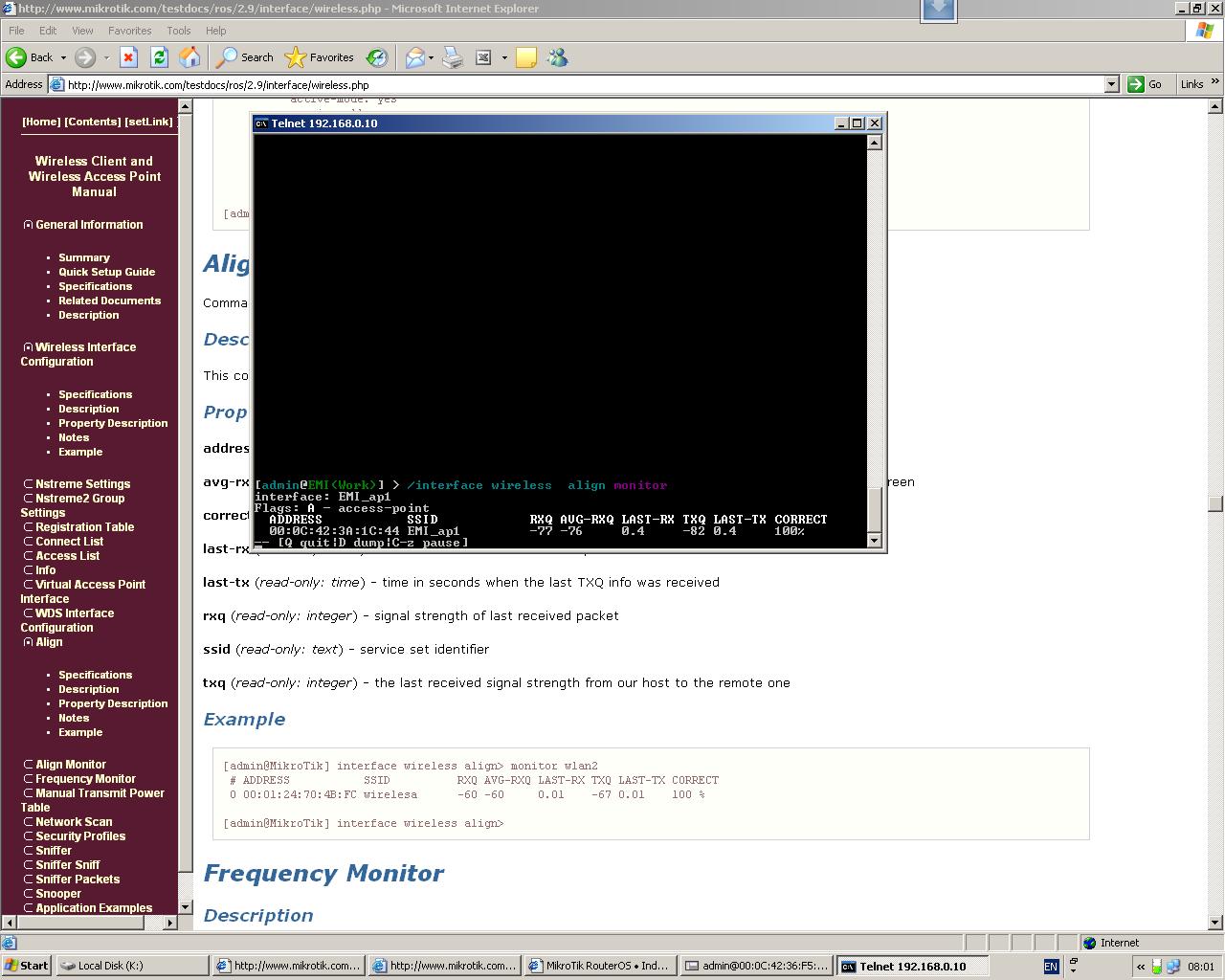1225x980 pixels.
Task: Open the Help menu
Action: pyautogui.click(x=216, y=31)
